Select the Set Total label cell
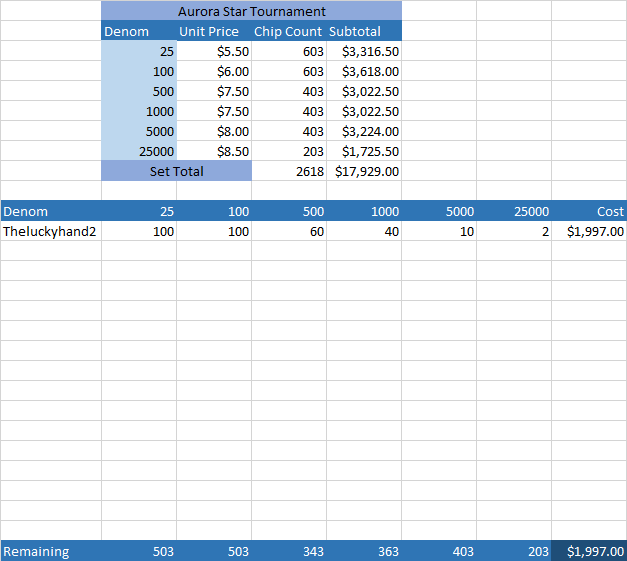This screenshot has height=561, width=627. coord(176,171)
